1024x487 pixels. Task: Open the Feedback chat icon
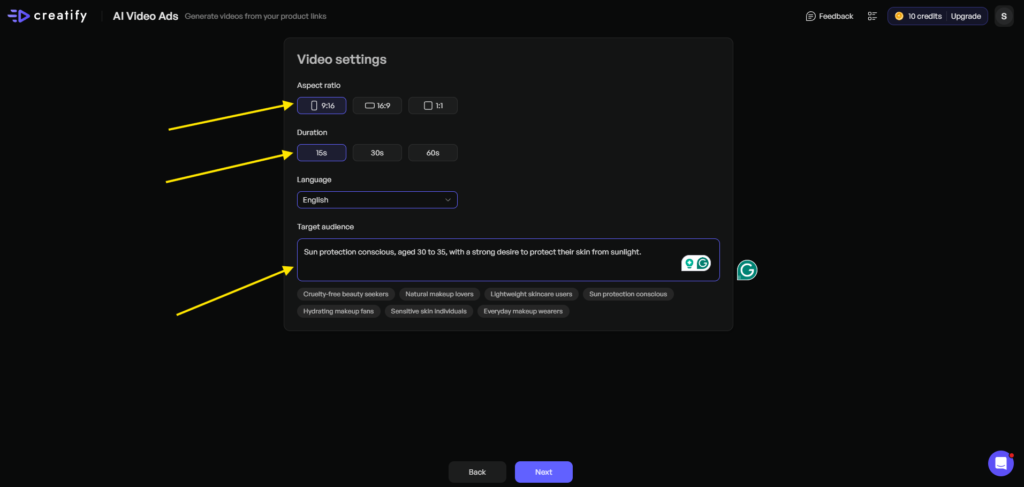pyautogui.click(x=811, y=16)
